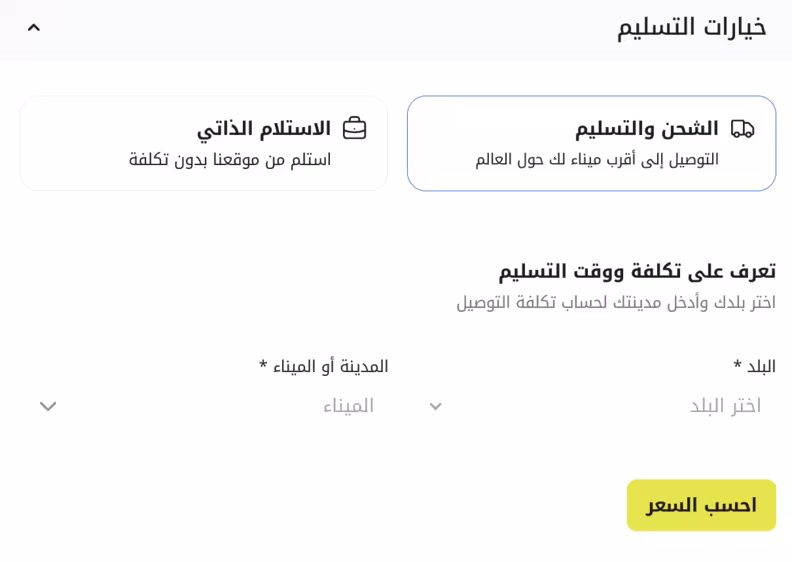This screenshot has width=792, height=562.
Task: Click the اختر بلدك وأدخل مدينتك helper text
Action: (616, 302)
